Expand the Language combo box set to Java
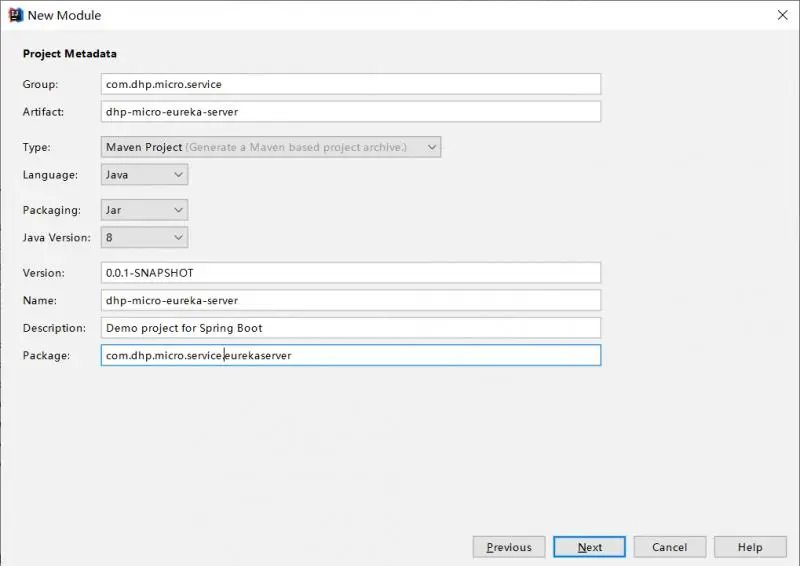This screenshot has width=800, height=566. pyautogui.click(x=144, y=175)
